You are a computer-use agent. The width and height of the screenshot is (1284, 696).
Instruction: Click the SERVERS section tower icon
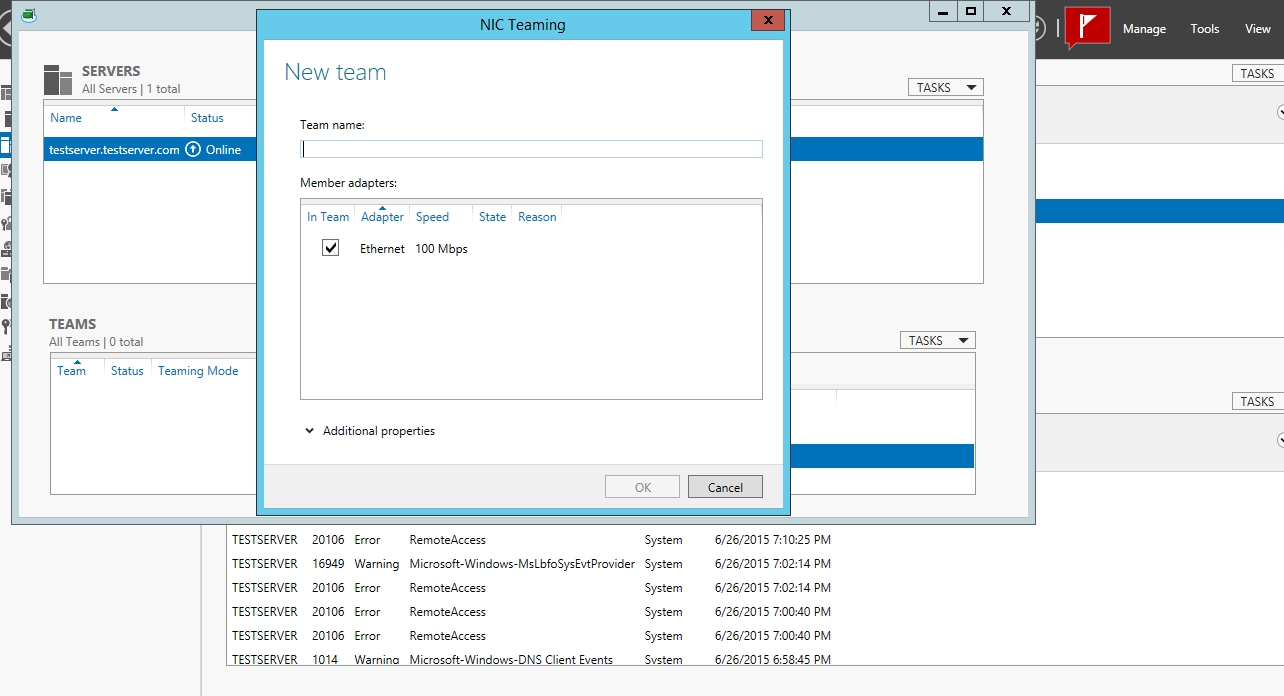[59, 80]
